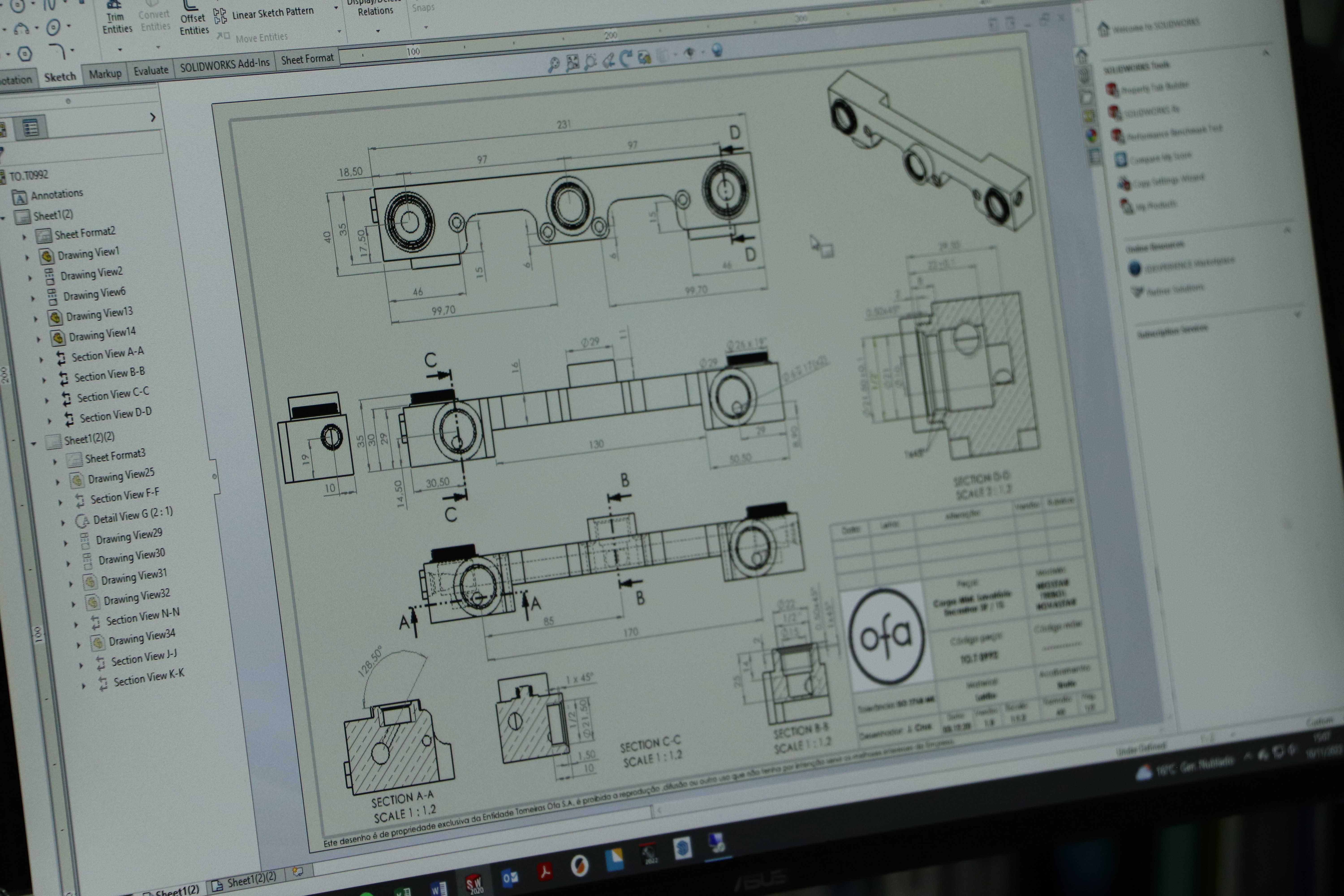The height and width of the screenshot is (896, 1344).
Task: Switch to the Sketch tab
Action: tap(60, 77)
